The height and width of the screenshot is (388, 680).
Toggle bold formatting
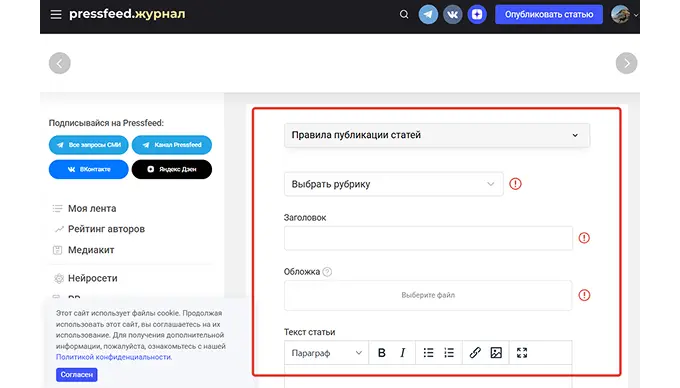click(x=382, y=353)
